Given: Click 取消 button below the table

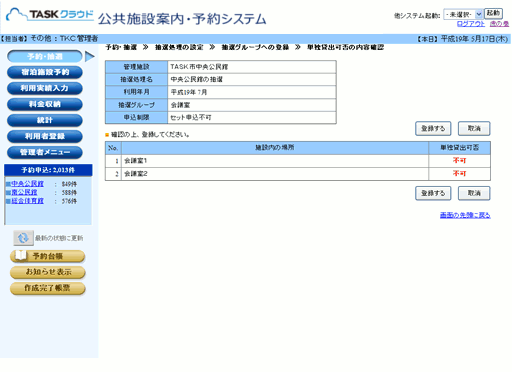Looking at the screenshot, I should (x=474, y=193).
